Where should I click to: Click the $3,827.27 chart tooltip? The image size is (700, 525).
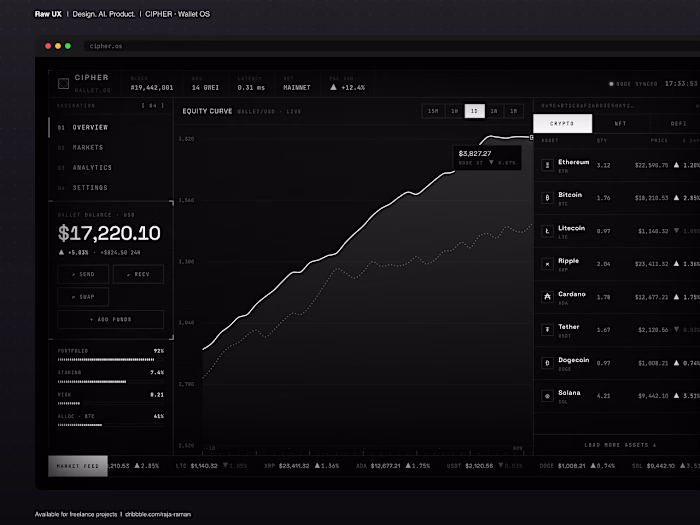pyautogui.click(x=487, y=158)
